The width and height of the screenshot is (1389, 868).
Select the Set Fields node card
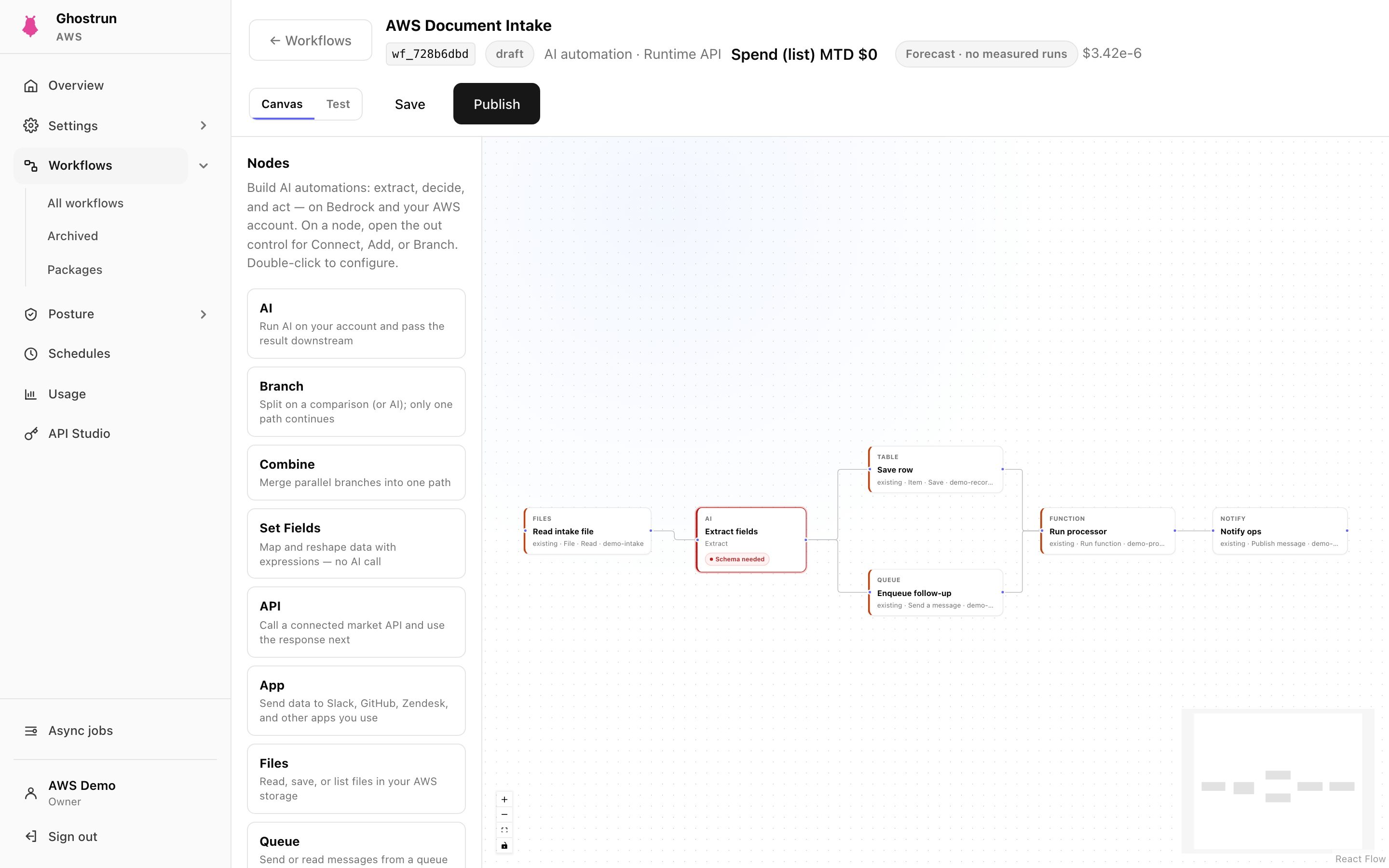pyautogui.click(x=356, y=543)
